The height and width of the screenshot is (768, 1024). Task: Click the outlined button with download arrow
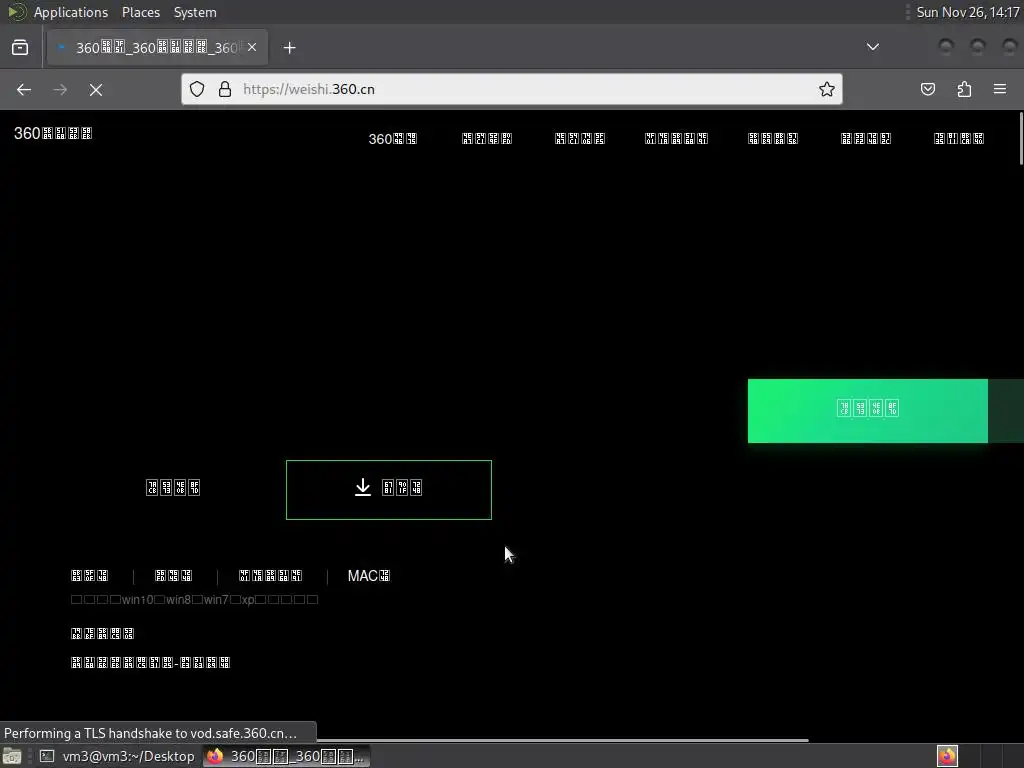click(x=389, y=490)
